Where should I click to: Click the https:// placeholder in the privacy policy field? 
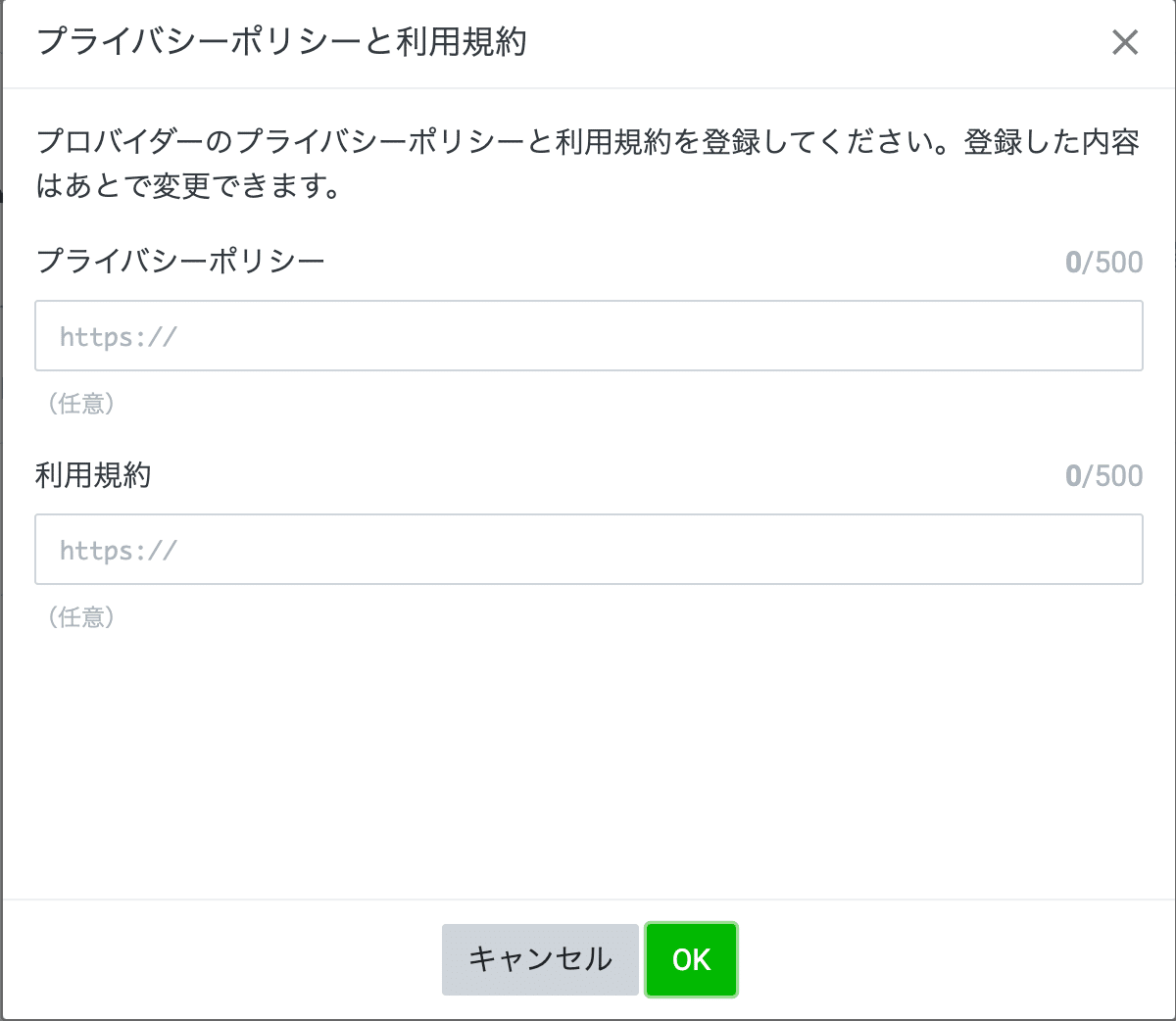point(118,335)
